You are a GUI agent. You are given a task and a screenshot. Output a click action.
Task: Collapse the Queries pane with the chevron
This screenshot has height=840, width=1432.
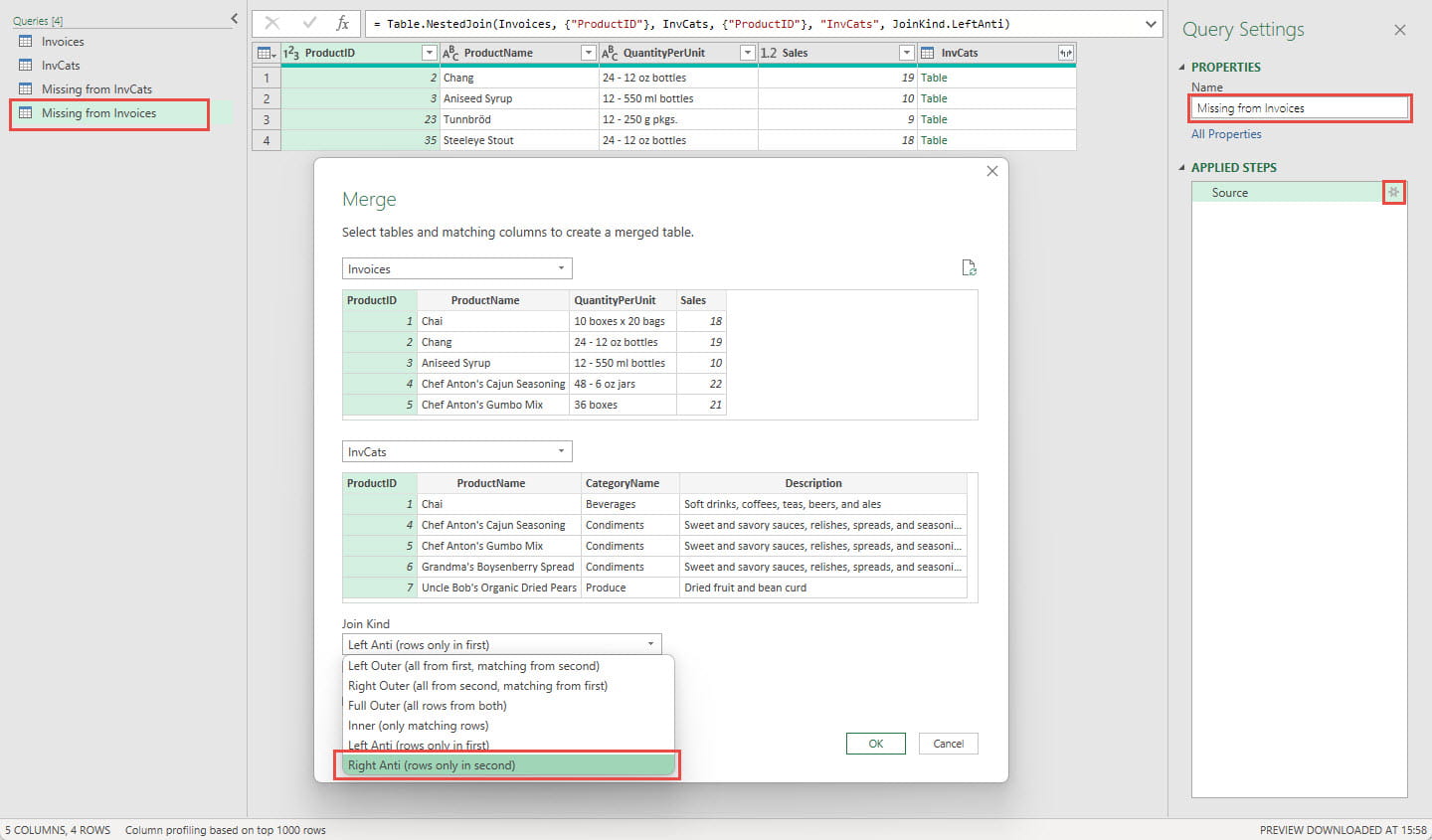click(x=233, y=17)
